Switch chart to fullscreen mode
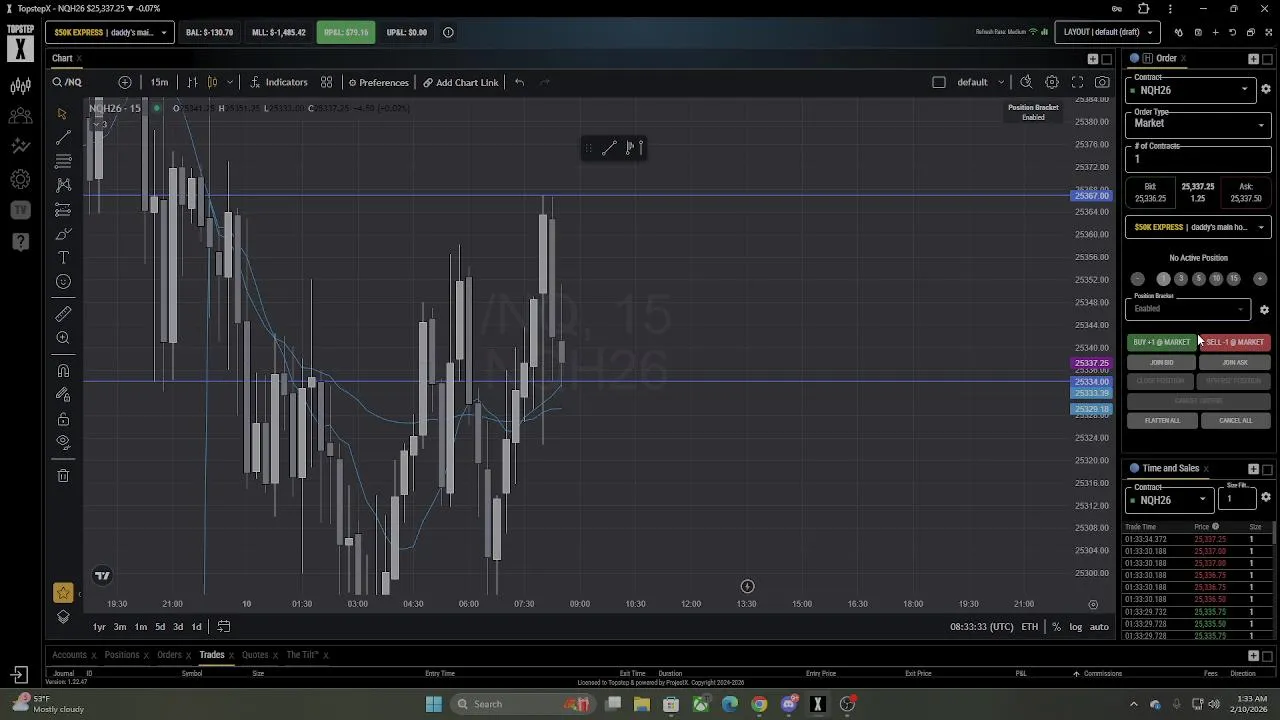Viewport: 1280px width, 720px height. point(1077,82)
